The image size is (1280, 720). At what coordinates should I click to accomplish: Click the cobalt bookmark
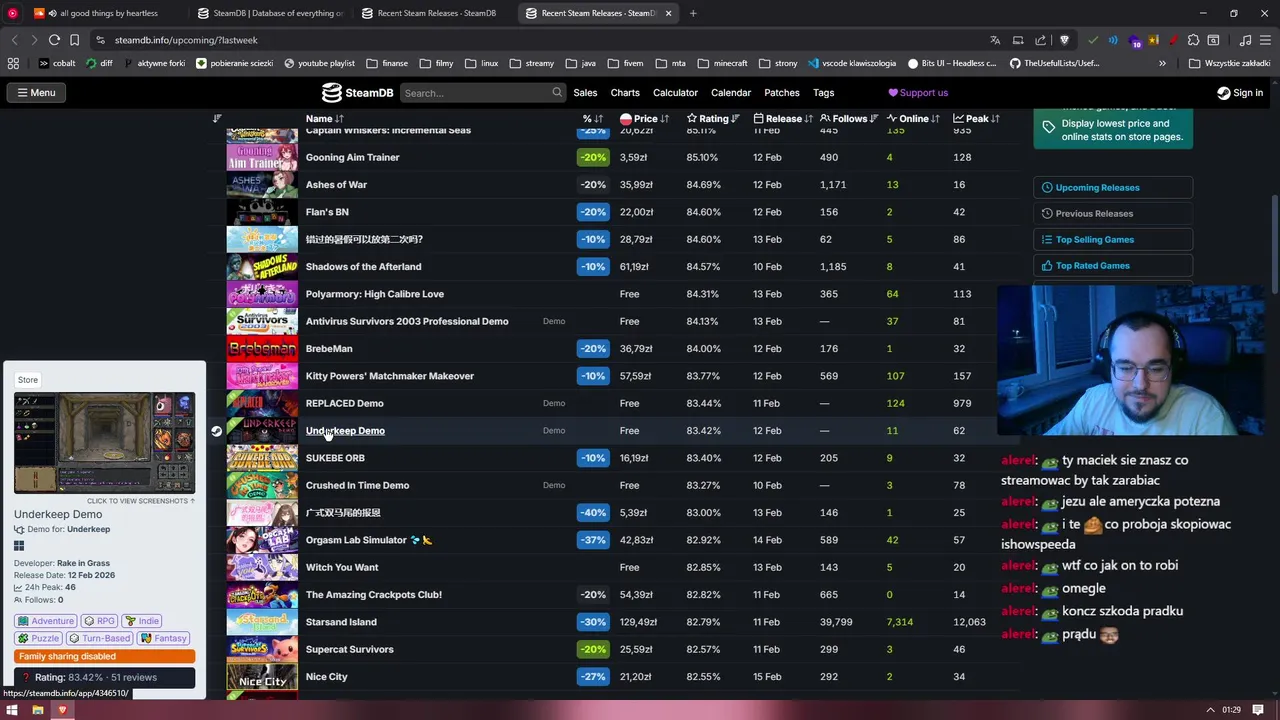(x=56, y=63)
